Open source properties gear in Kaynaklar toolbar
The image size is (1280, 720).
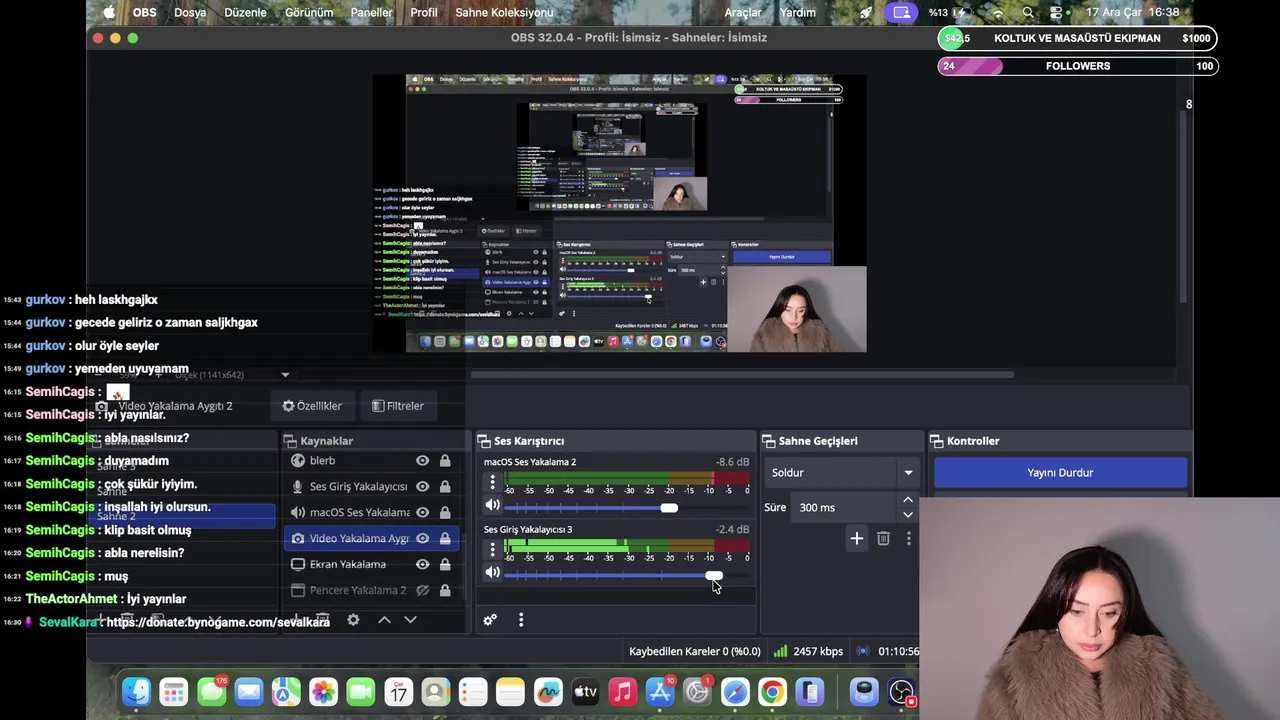pyautogui.click(x=353, y=620)
